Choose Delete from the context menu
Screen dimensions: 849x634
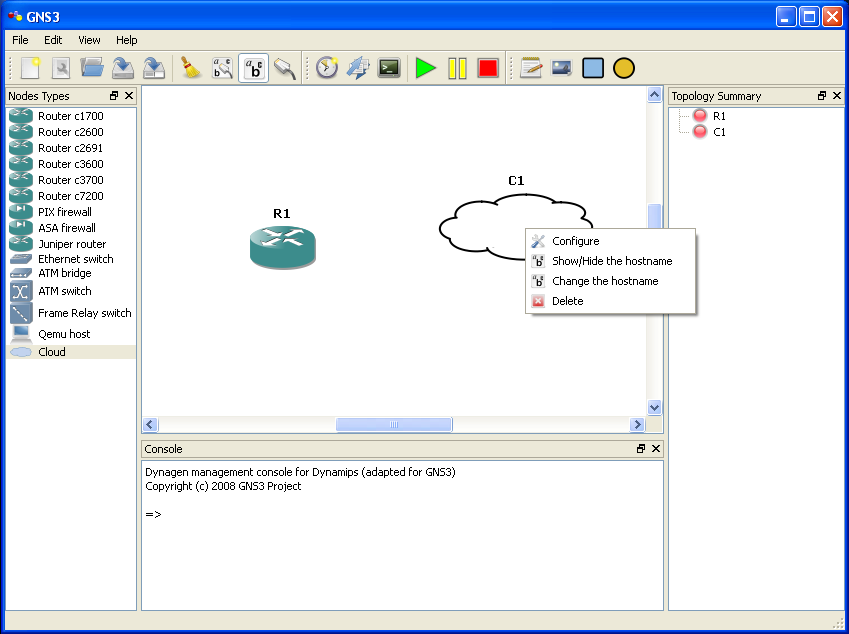611,301
